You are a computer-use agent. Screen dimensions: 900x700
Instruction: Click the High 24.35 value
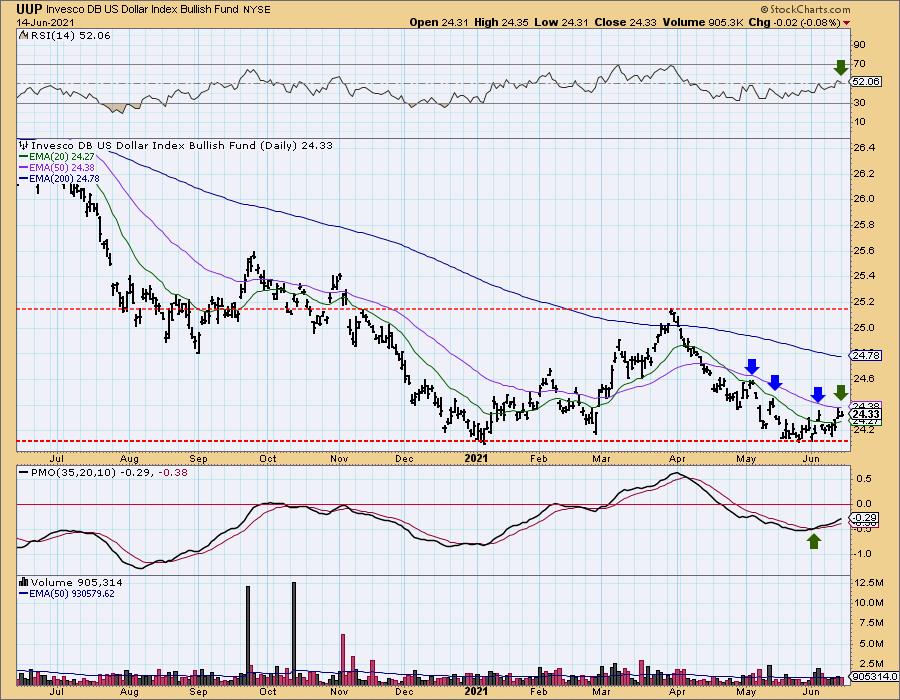point(501,22)
